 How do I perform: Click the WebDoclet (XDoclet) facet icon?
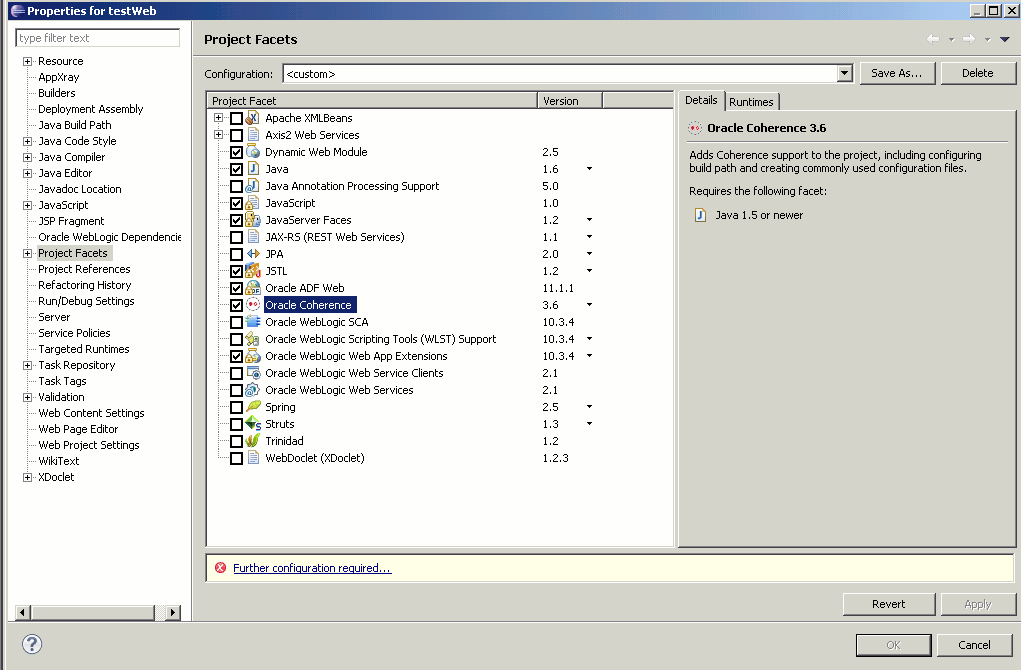click(253, 458)
